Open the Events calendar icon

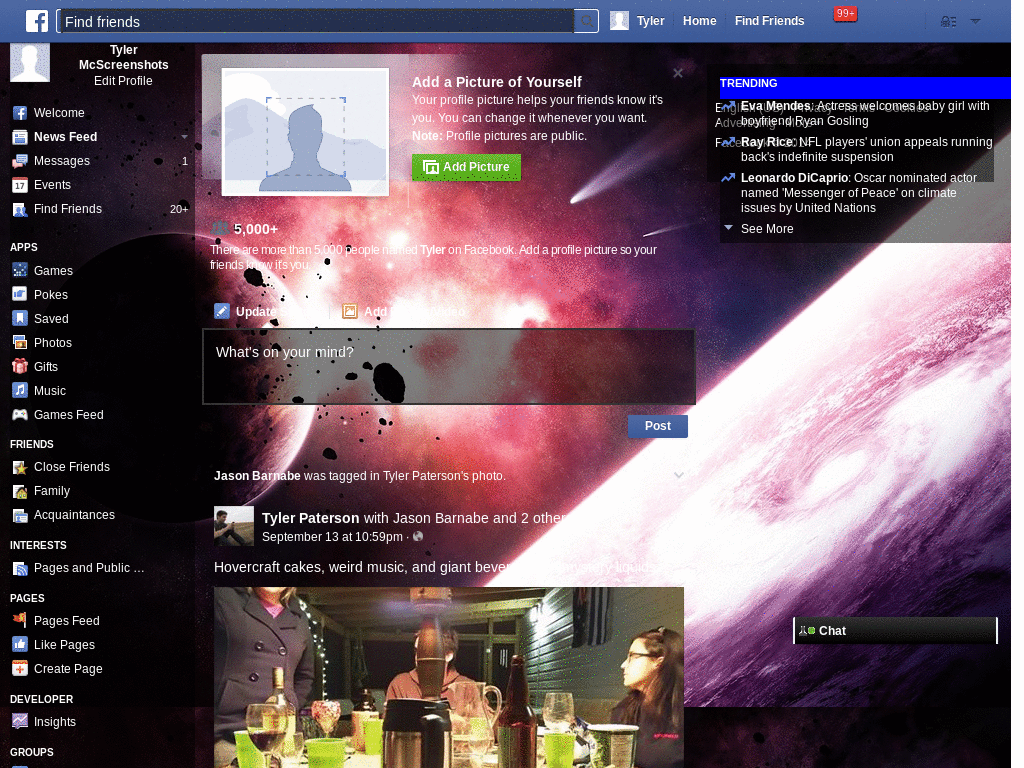20,185
